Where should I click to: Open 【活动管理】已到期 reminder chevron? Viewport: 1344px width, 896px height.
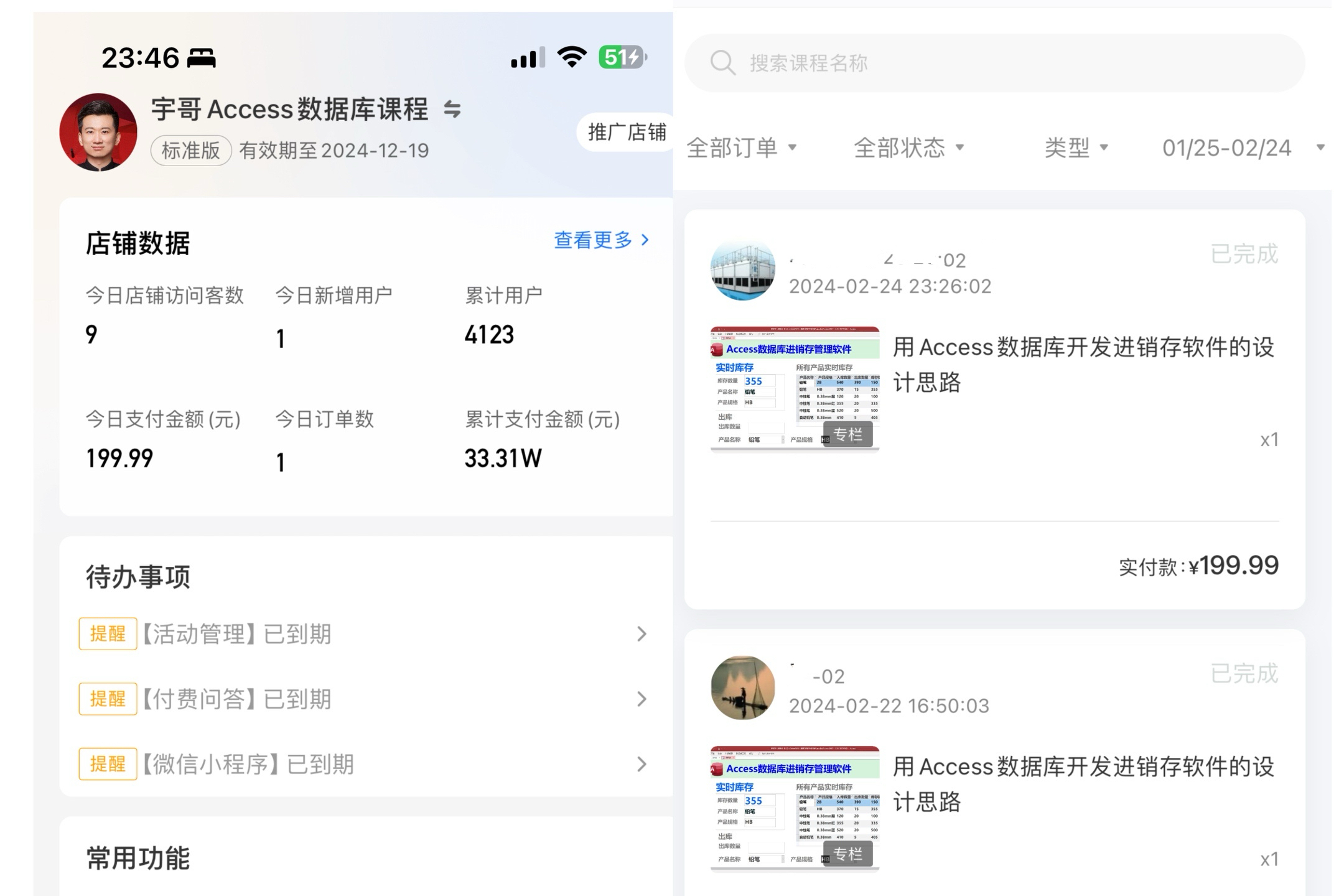(642, 634)
